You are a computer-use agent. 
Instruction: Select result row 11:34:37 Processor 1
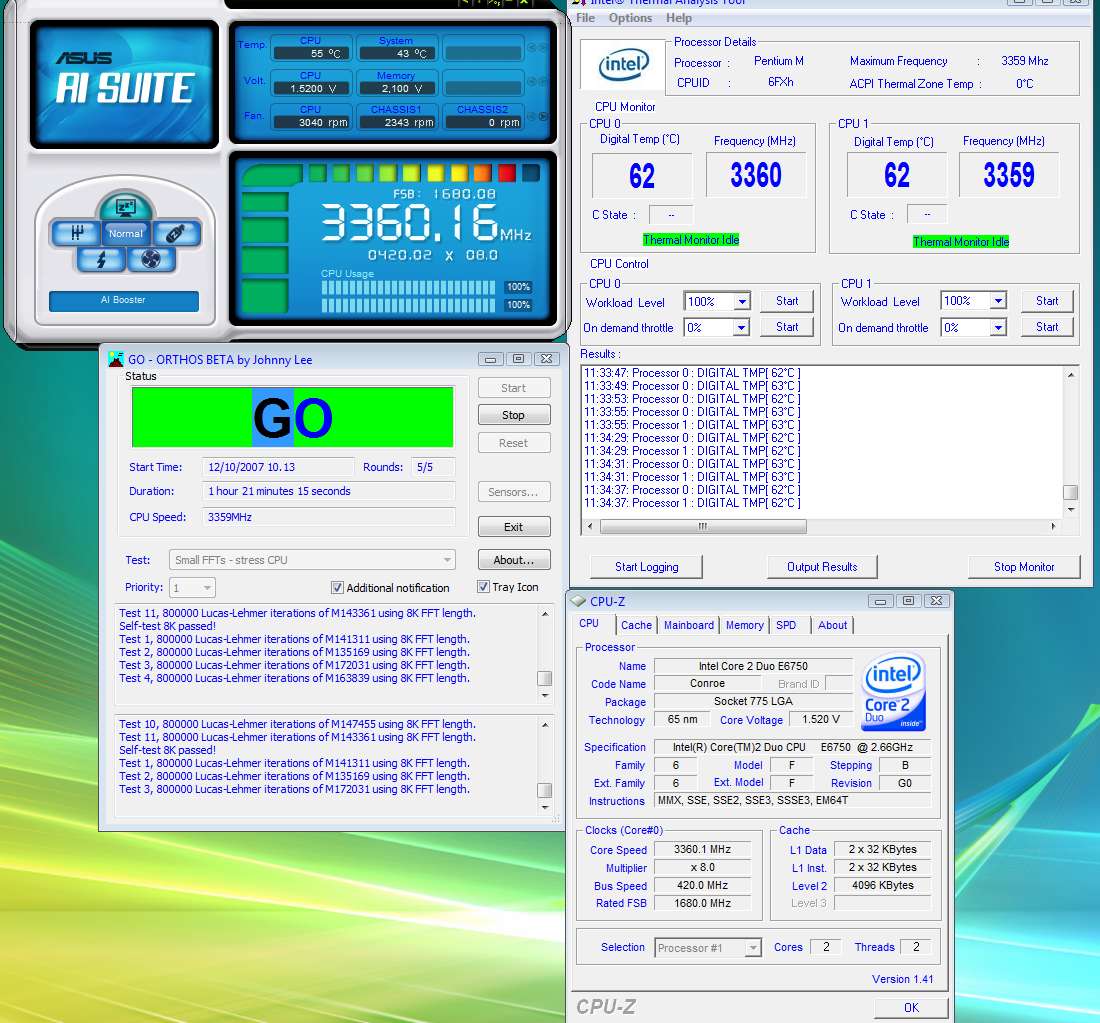(692, 503)
